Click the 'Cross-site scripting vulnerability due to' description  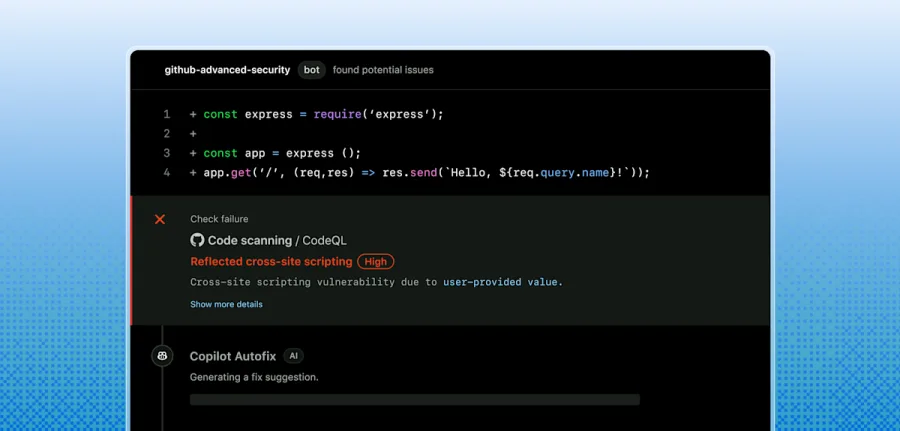pyautogui.click(x=314, y=282)
